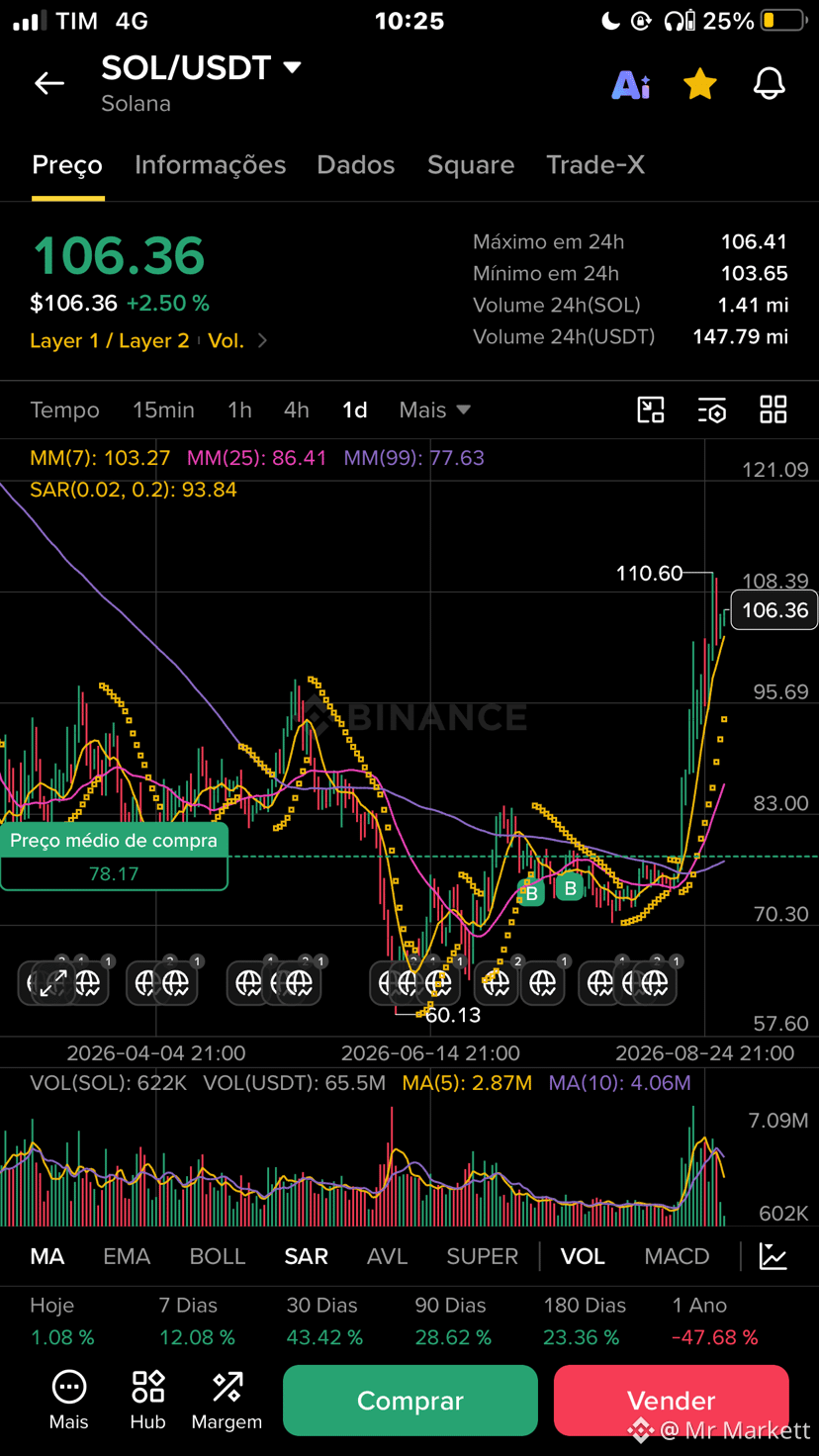This screenshot has width=819, height=1456.
Task: Tap the battery indicator in status bar
Action: click(x=784, y=21)
